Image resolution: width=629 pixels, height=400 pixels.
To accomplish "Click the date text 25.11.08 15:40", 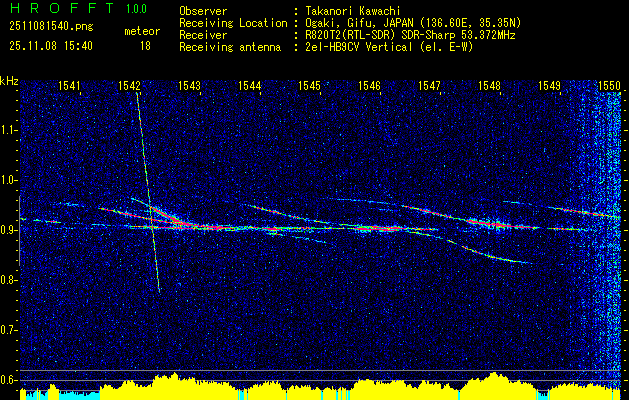I will pos(51,46).
